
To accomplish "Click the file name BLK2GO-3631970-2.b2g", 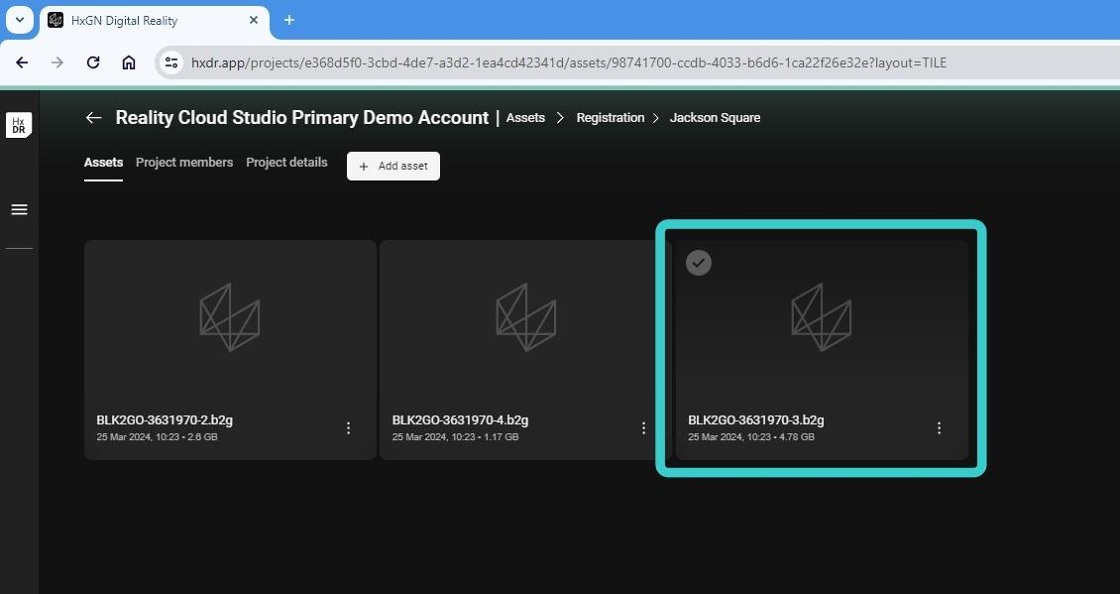I will [x=164, y=420].
